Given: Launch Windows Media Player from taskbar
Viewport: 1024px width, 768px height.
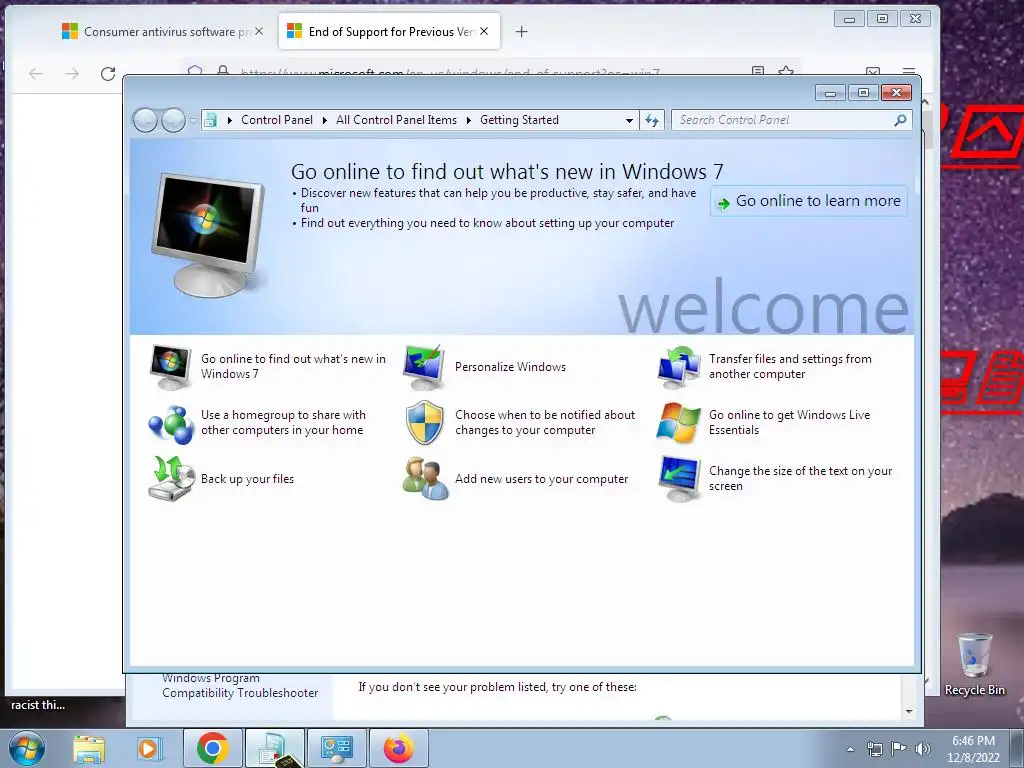Looking at the screenshot, I should 150,749.
